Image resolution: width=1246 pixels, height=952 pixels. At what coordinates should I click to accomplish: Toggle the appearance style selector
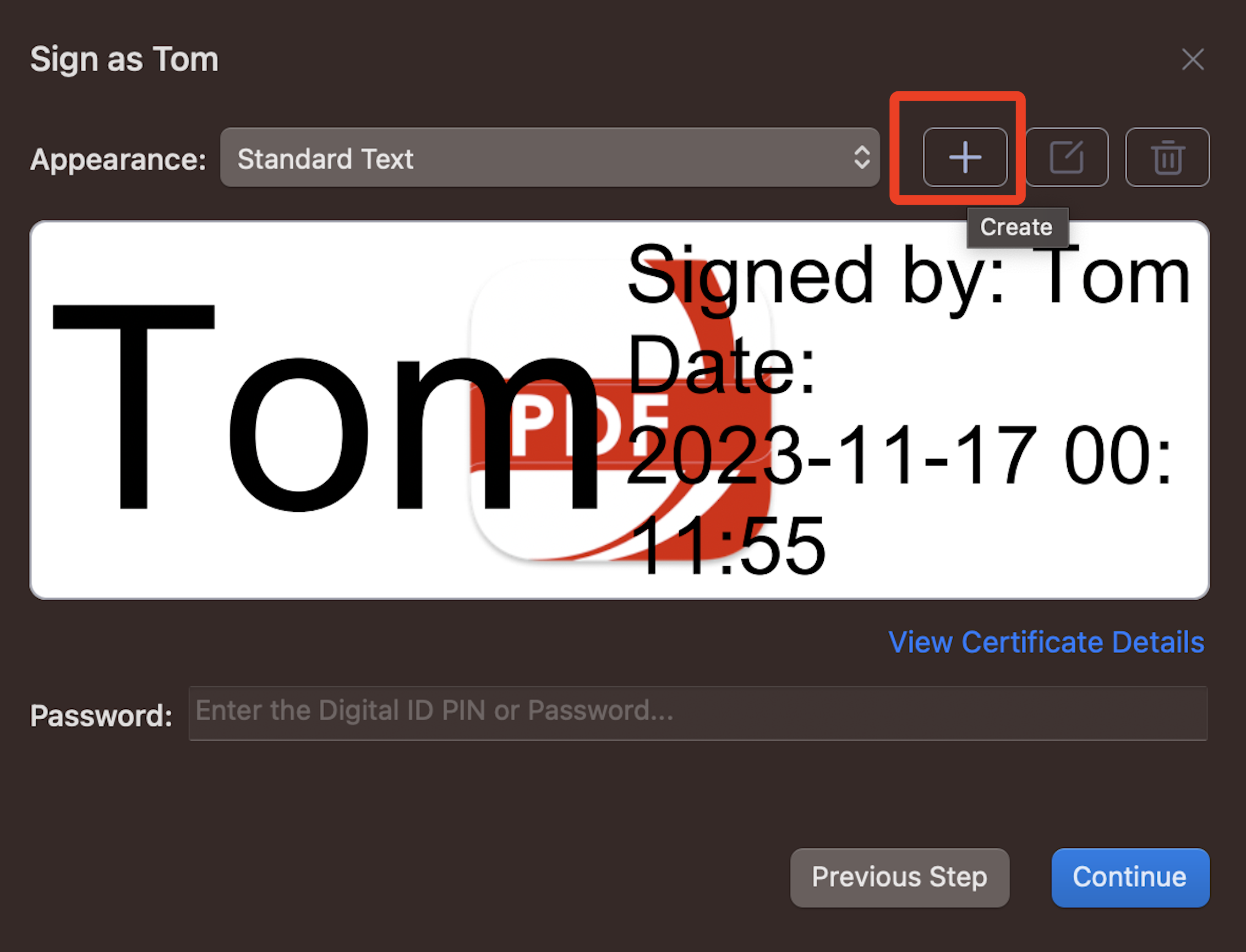(548, 157)
